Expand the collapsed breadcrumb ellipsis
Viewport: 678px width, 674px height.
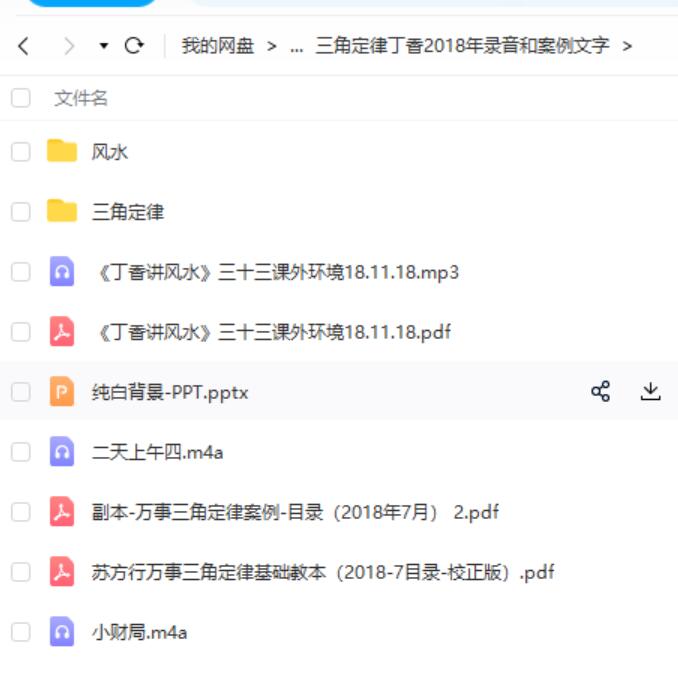[297, 47]
